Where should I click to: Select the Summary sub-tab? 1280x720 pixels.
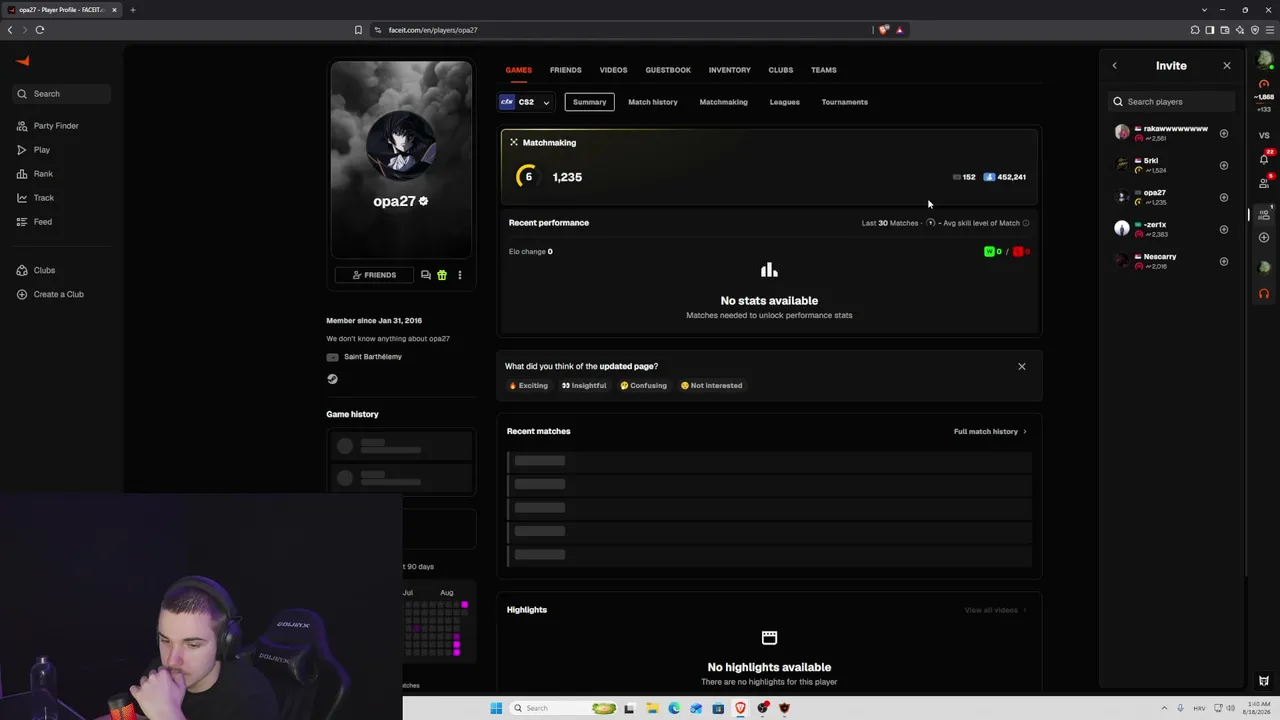[x=589, y=102]
